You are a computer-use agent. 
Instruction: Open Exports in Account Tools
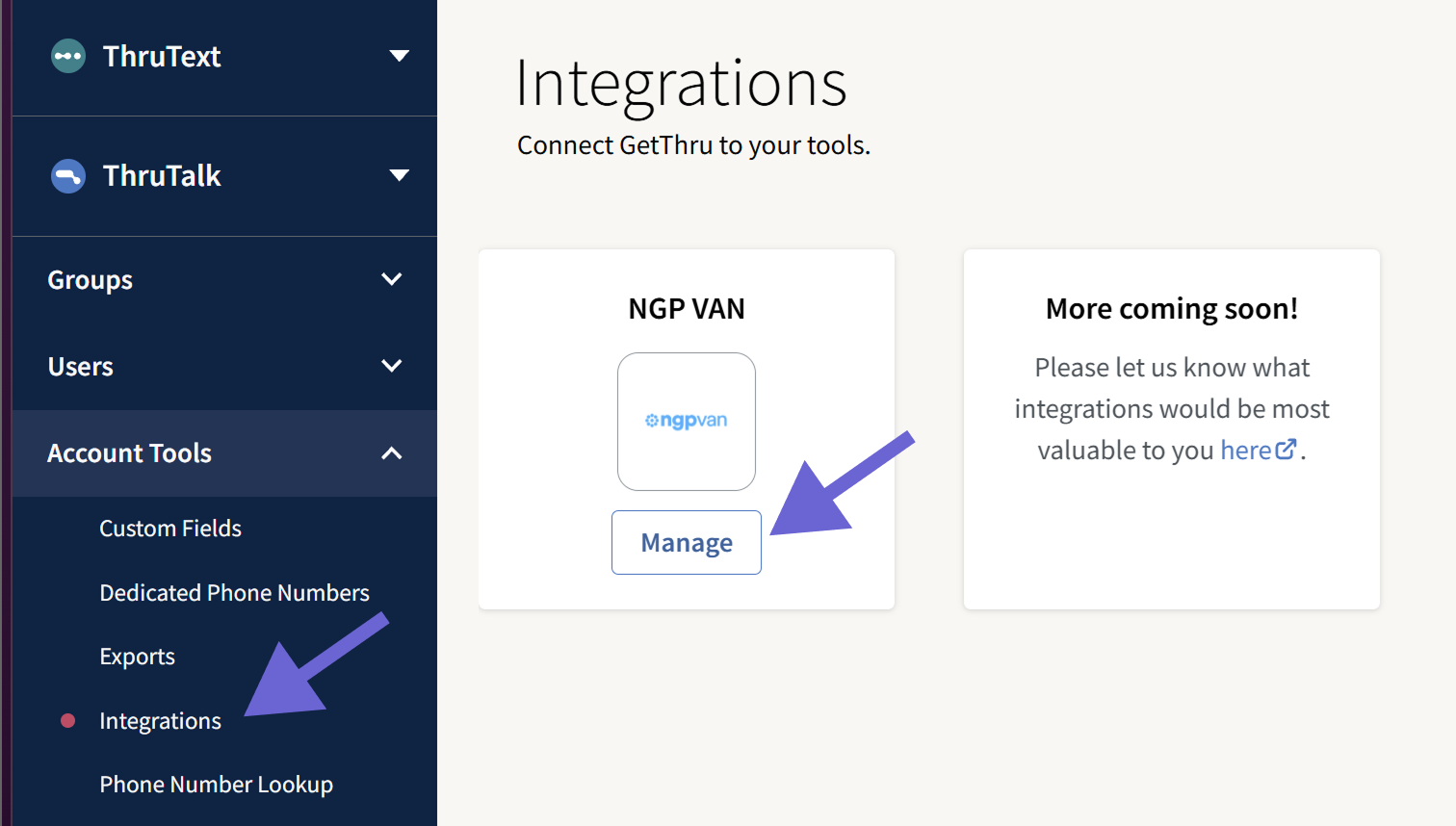click(138, 657)
